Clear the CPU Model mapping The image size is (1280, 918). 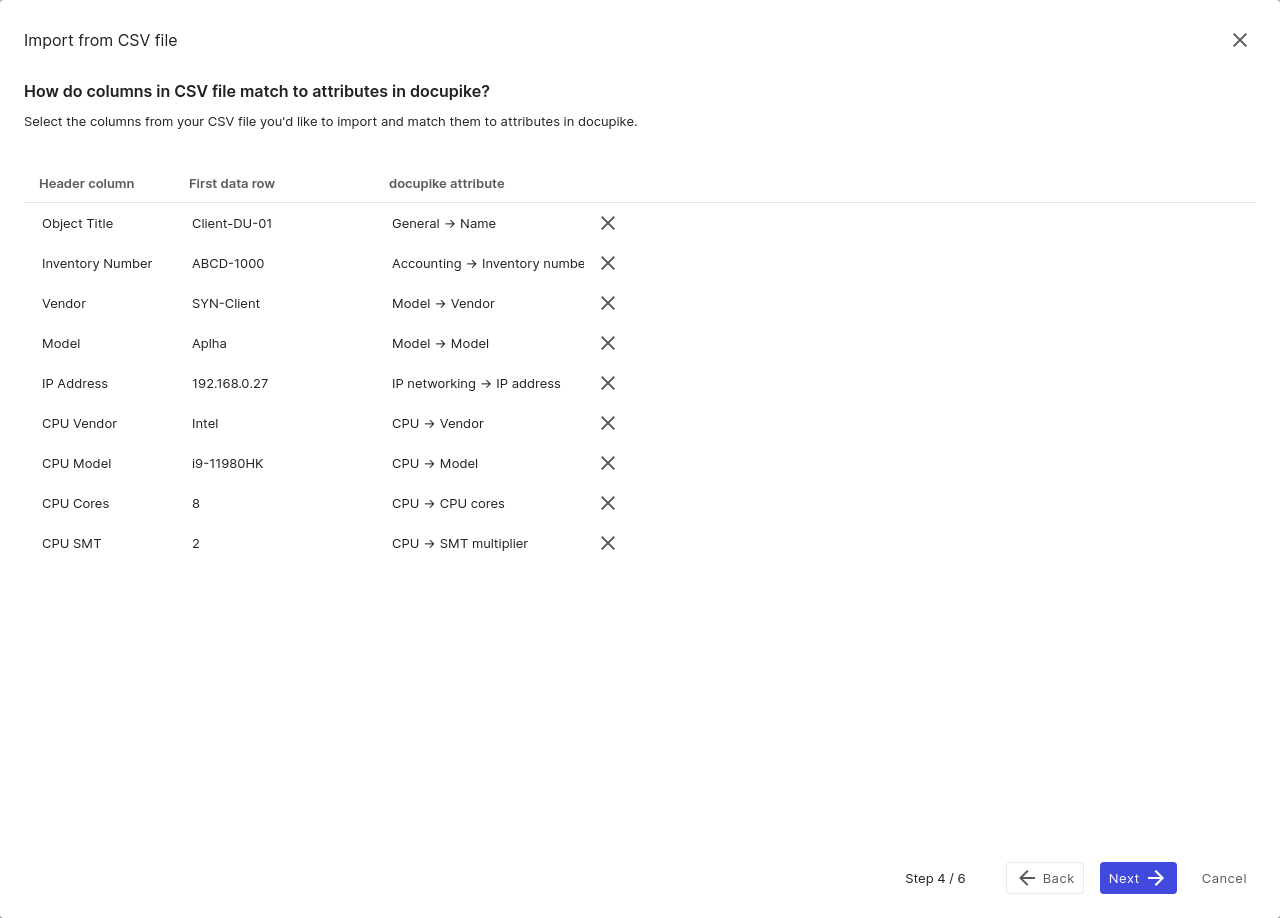607,463
